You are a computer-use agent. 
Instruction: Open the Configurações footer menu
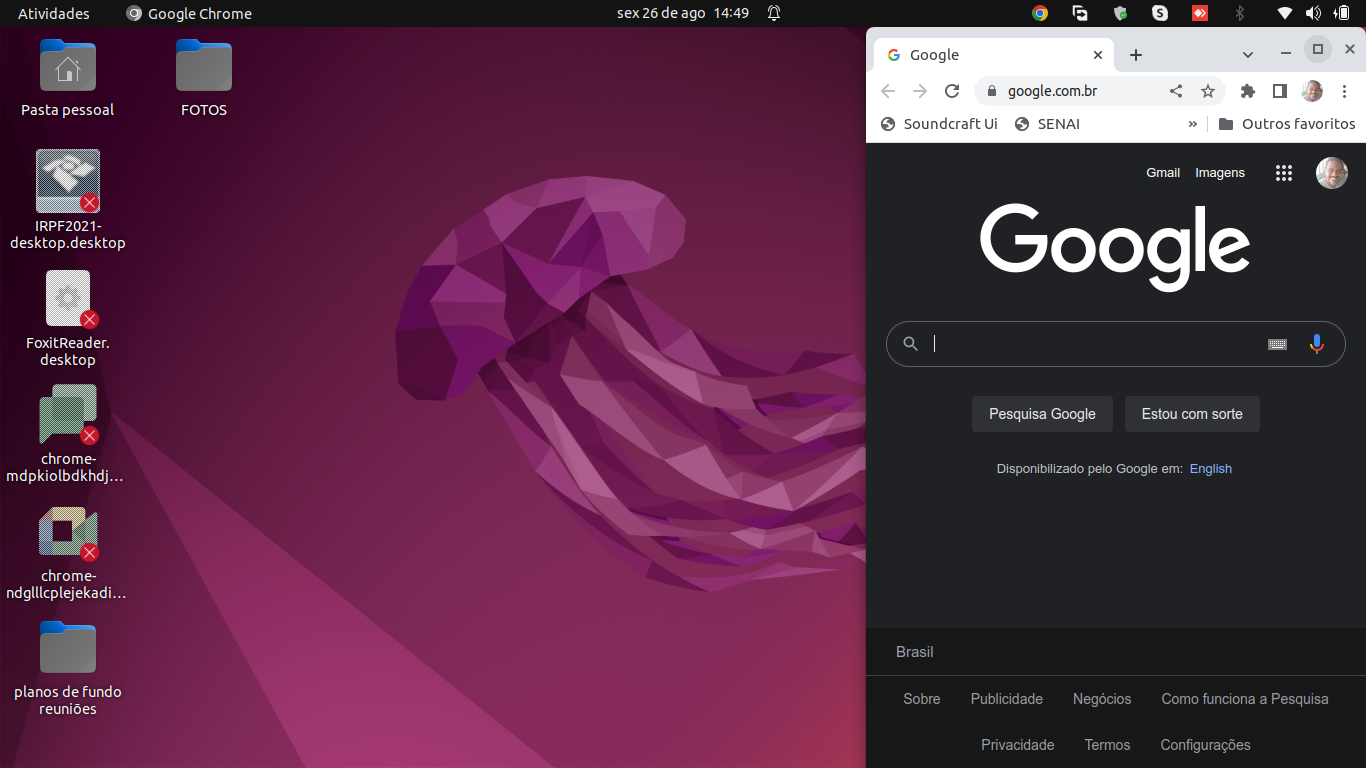click(1205, 745)
